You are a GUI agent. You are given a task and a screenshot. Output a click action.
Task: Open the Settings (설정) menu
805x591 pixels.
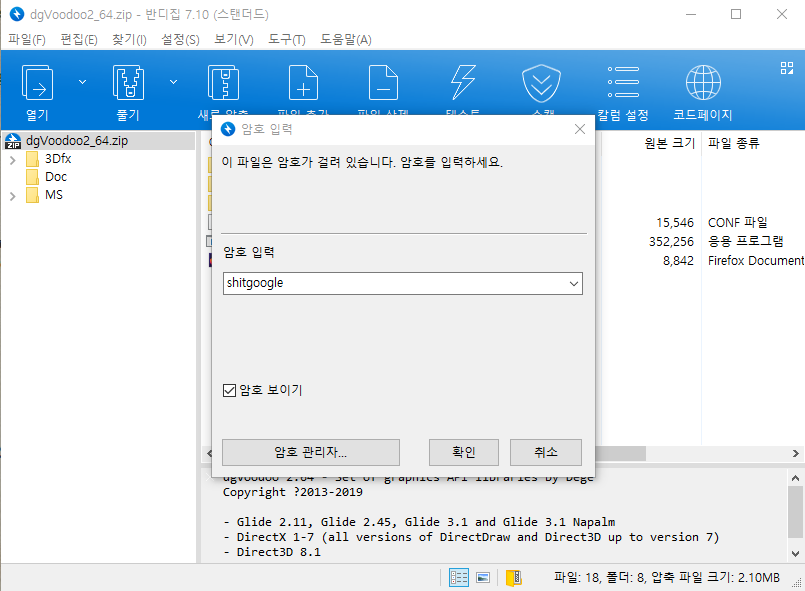click(x=180, y=40)
